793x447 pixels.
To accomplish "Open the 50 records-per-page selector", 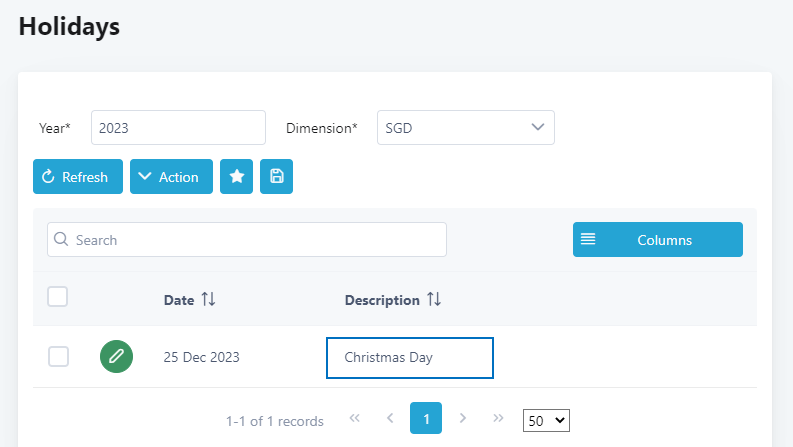I will (546, 421).
